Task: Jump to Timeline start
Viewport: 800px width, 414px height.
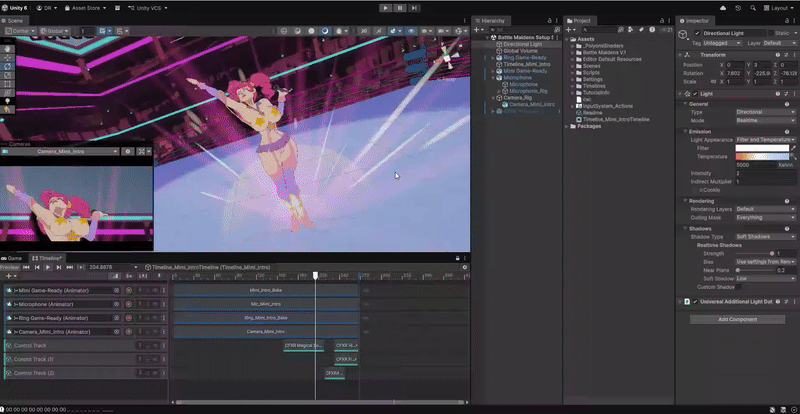Action: point(27,267)
